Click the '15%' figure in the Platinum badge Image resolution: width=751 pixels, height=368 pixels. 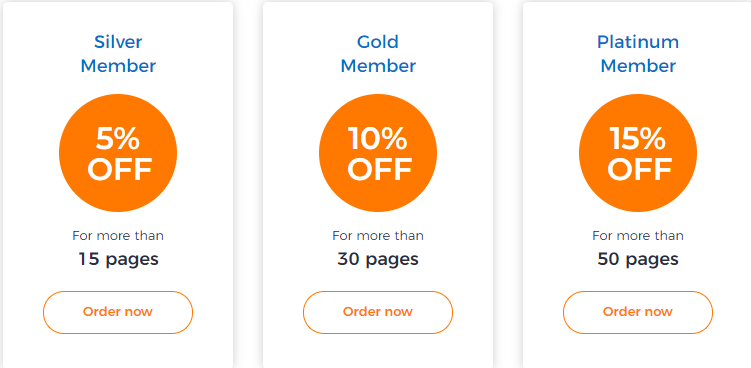(x=637, y=138)
